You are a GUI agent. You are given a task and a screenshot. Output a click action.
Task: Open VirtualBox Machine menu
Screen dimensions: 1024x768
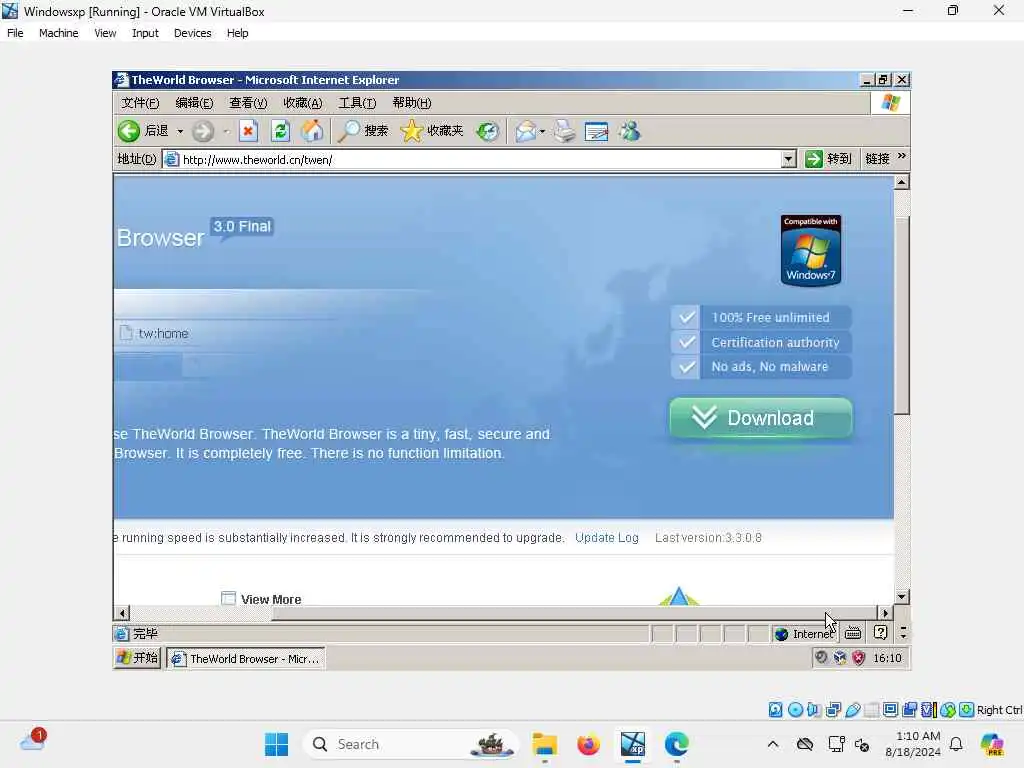click(58, 33)
